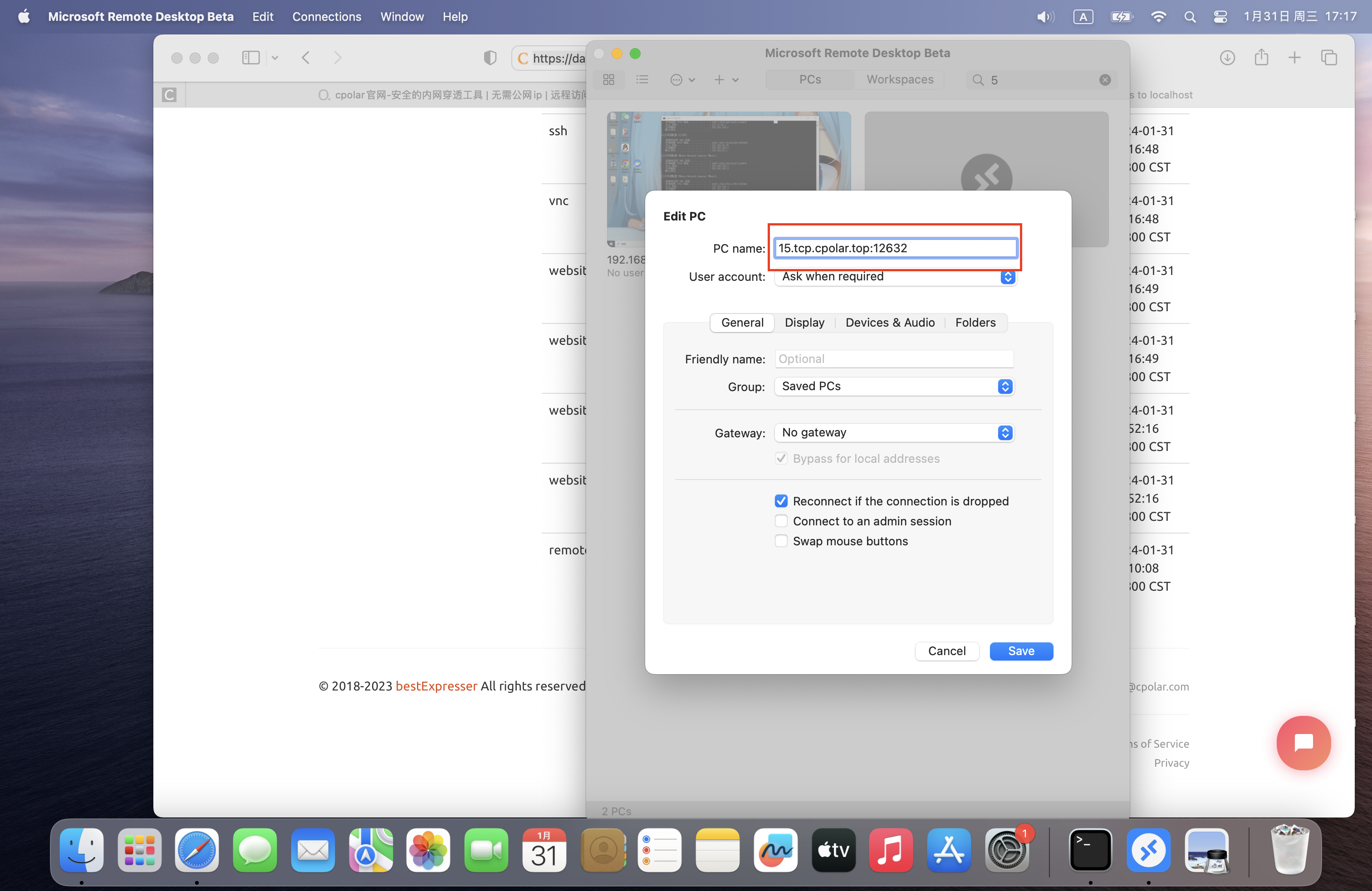The width and height of the screenshot is (1372, 891).
Task: Click the Save button to confirm
Action: pyautogui.click(x=1020, y=651)
